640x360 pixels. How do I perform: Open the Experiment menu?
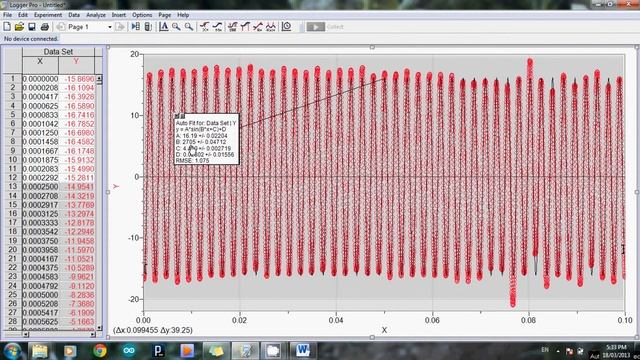[48, 15]
